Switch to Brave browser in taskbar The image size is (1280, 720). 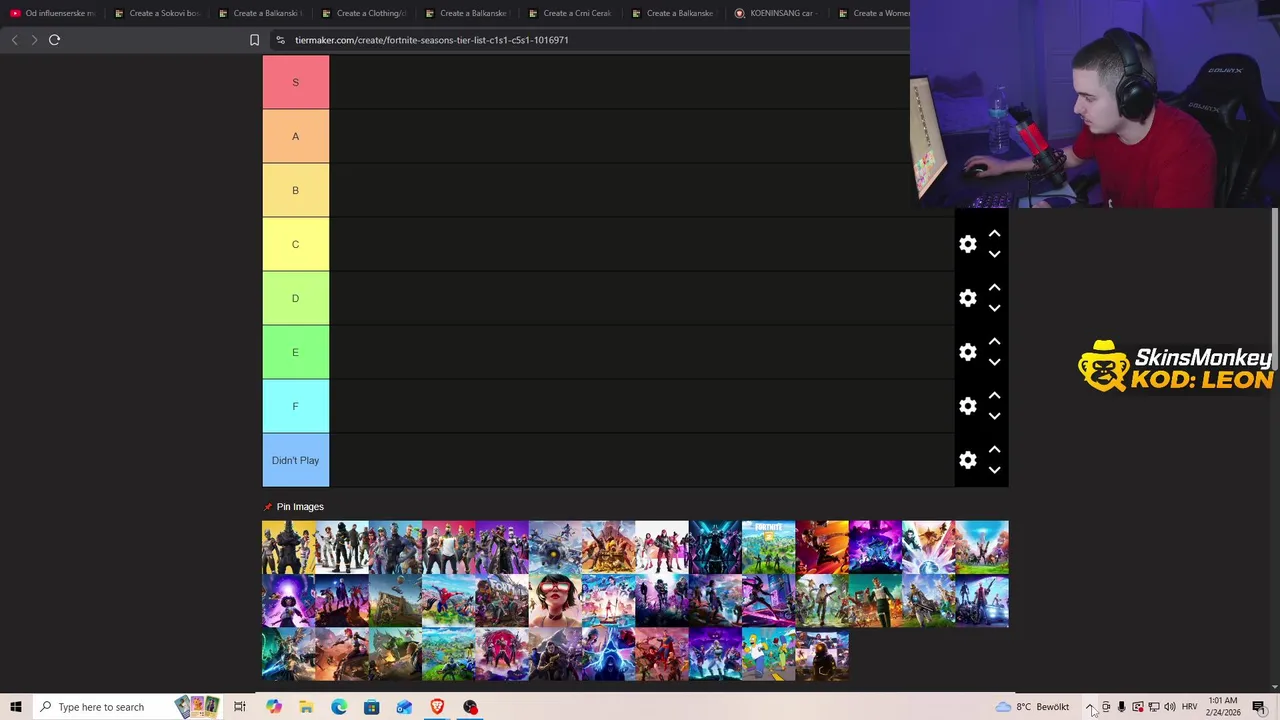[x=437, y=707]
